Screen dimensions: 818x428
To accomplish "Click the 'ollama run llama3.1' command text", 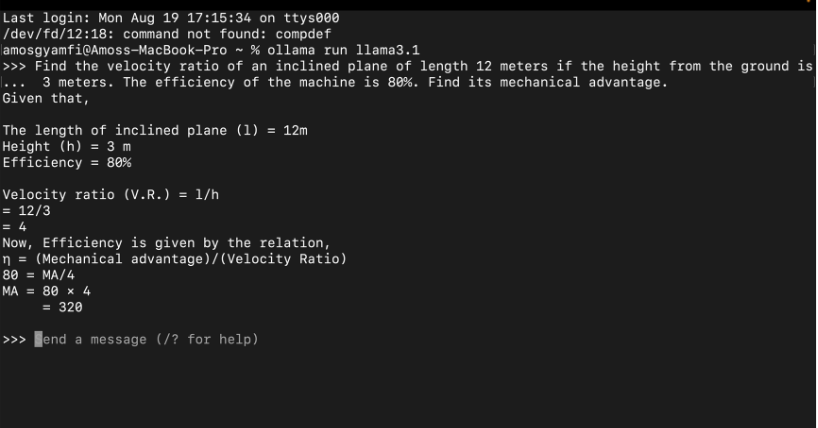I will [343, 50].
